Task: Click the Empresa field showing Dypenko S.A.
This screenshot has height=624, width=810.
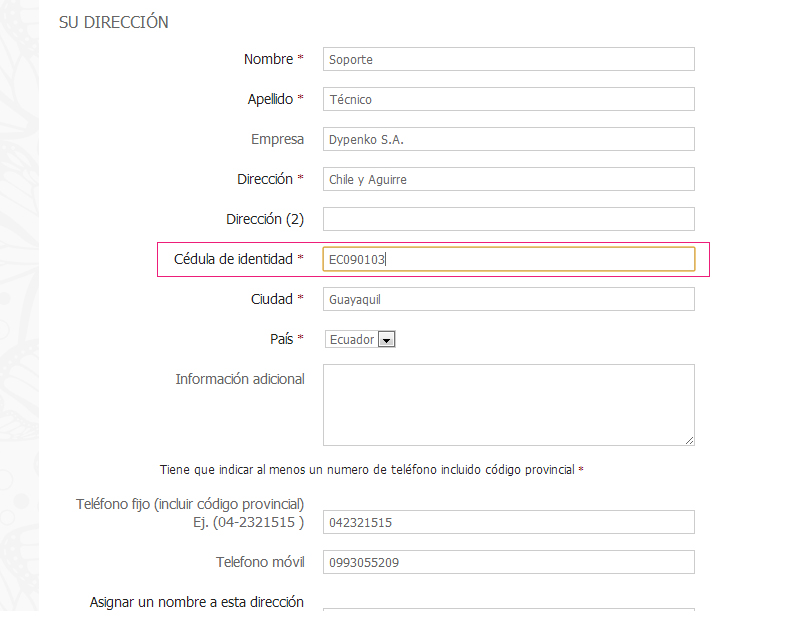Action: tap(508, 139)
